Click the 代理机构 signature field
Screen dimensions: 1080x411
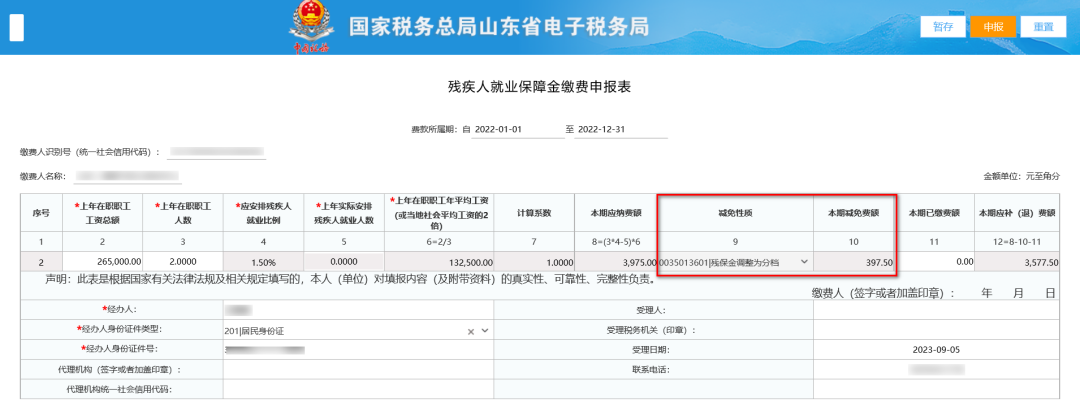pyautogui.click(x=358, y=370)
